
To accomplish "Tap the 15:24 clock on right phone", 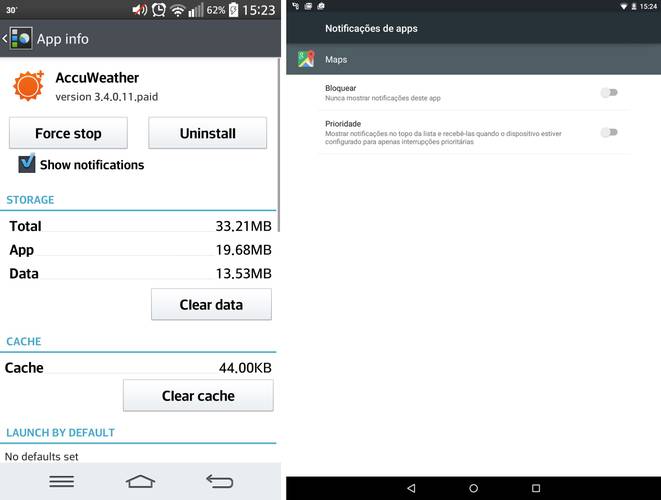I will point(648,6).
